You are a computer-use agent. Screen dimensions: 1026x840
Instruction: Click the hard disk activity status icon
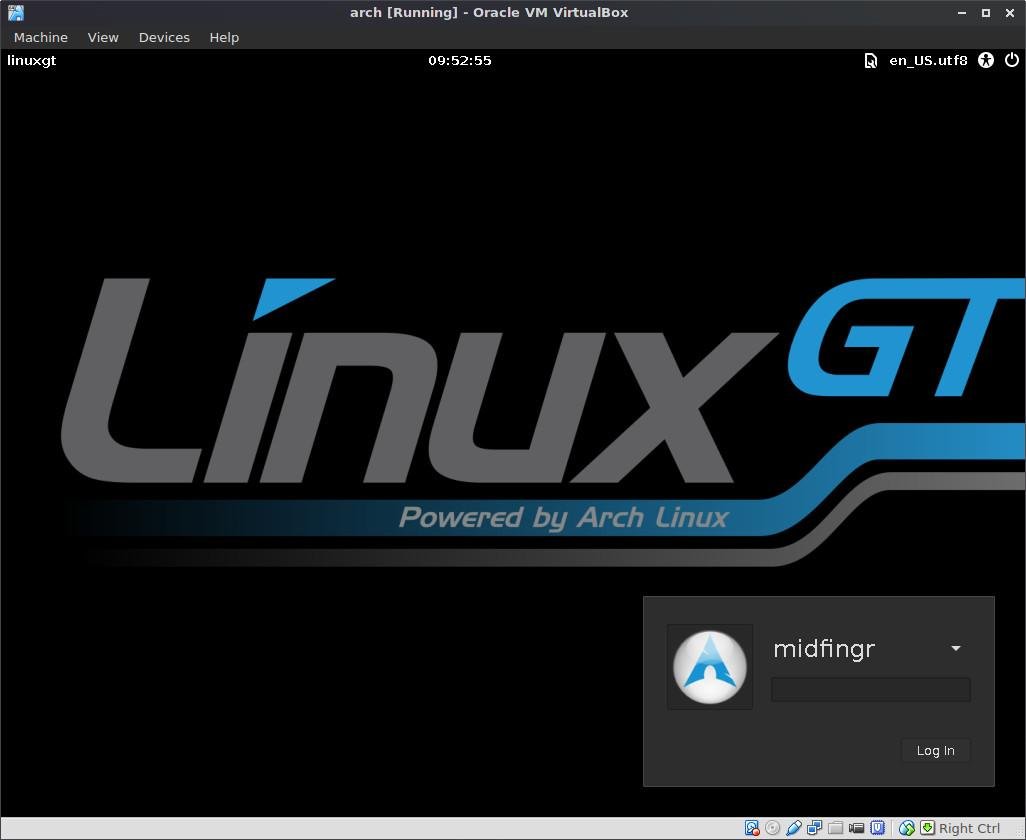[752, 828]
